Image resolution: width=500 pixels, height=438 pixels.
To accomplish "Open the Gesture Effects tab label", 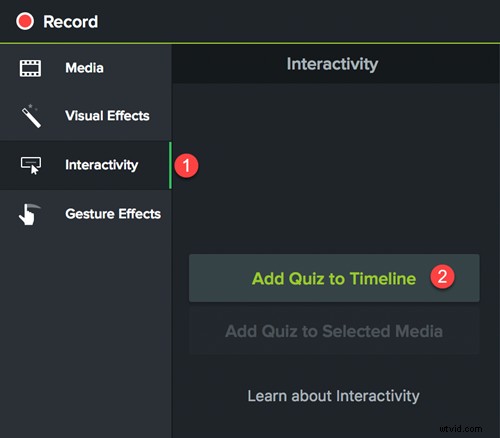I will [113, 214].
